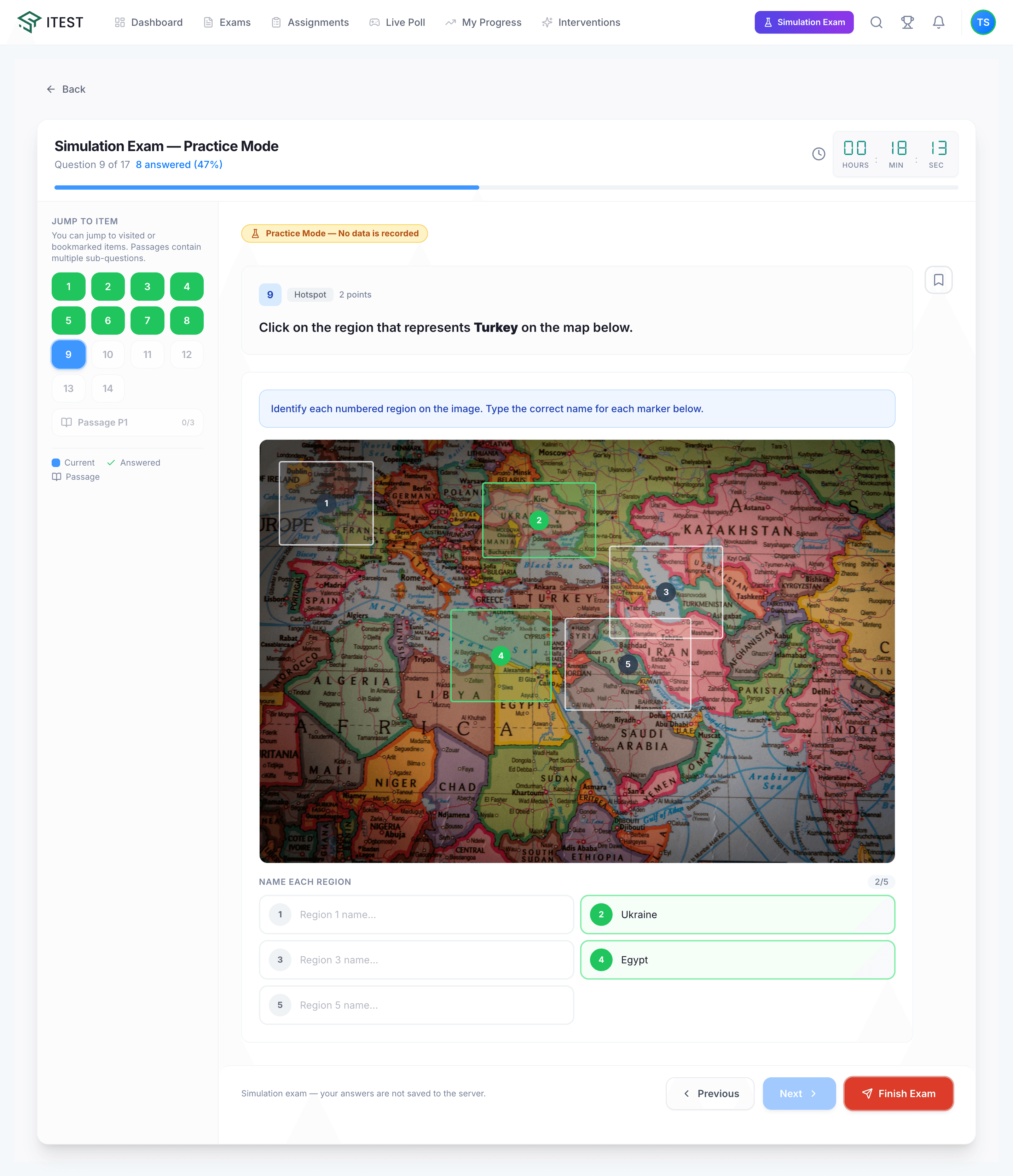The image size is (1013, 1176).
Task: Click green map marker 4 on Egypt
Action: click(500, 656)
